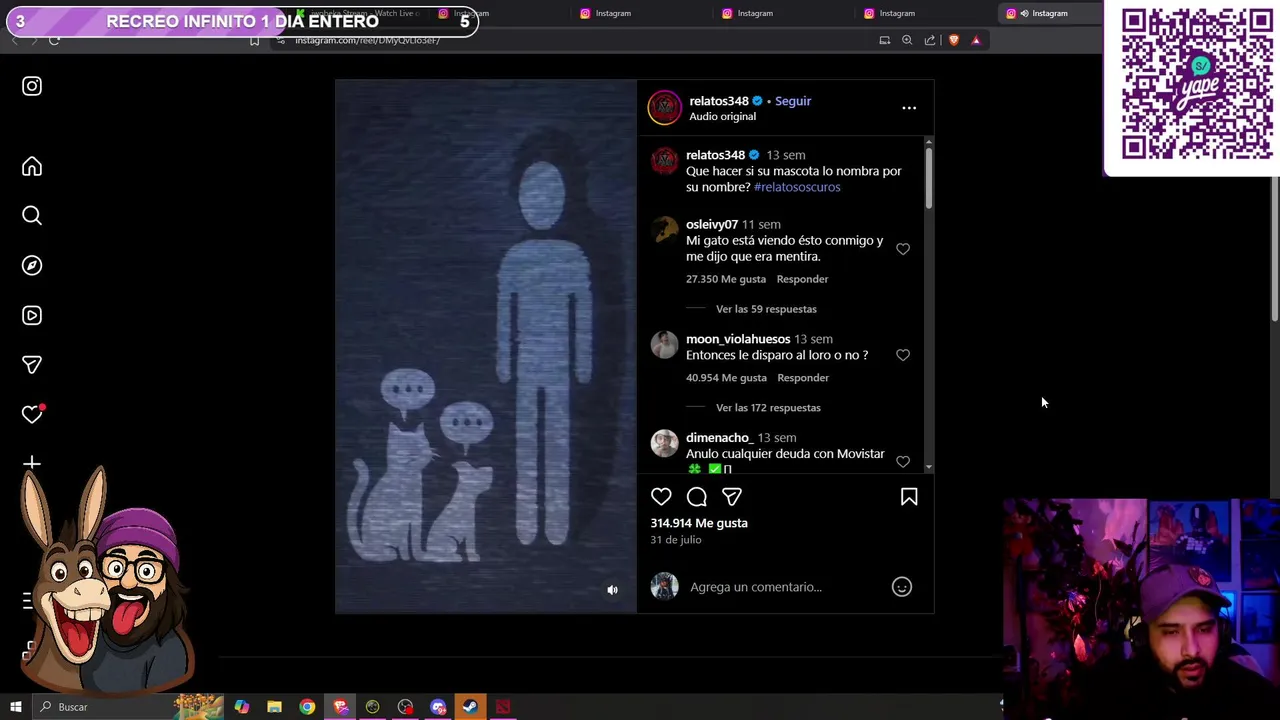The image size is (1280, 720).
Task: Like the post with the heart icon
Action: 661,497
